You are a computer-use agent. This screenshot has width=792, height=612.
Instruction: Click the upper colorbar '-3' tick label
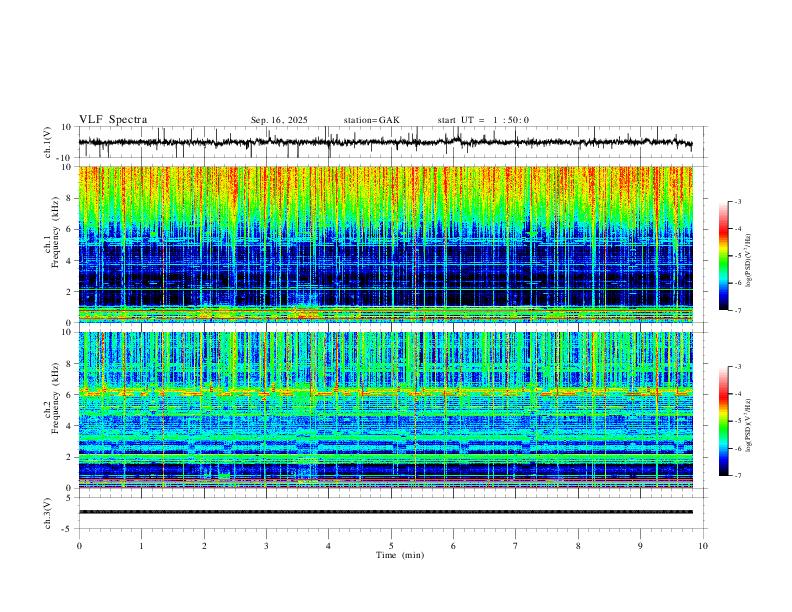pyautogui.click(x=738, y=202)
